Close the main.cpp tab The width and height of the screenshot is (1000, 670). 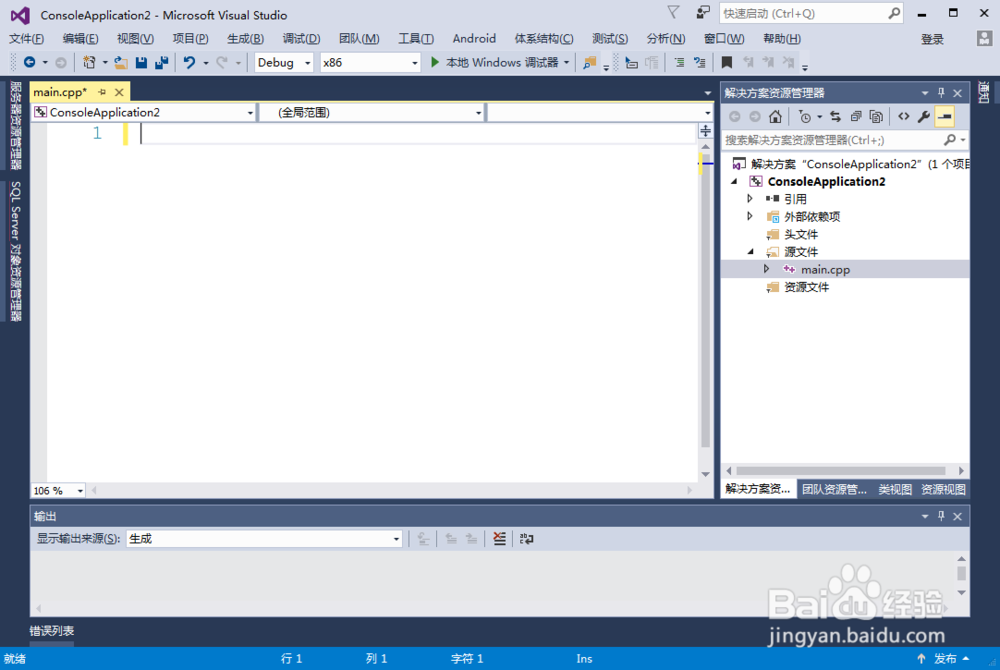[119, 92]
